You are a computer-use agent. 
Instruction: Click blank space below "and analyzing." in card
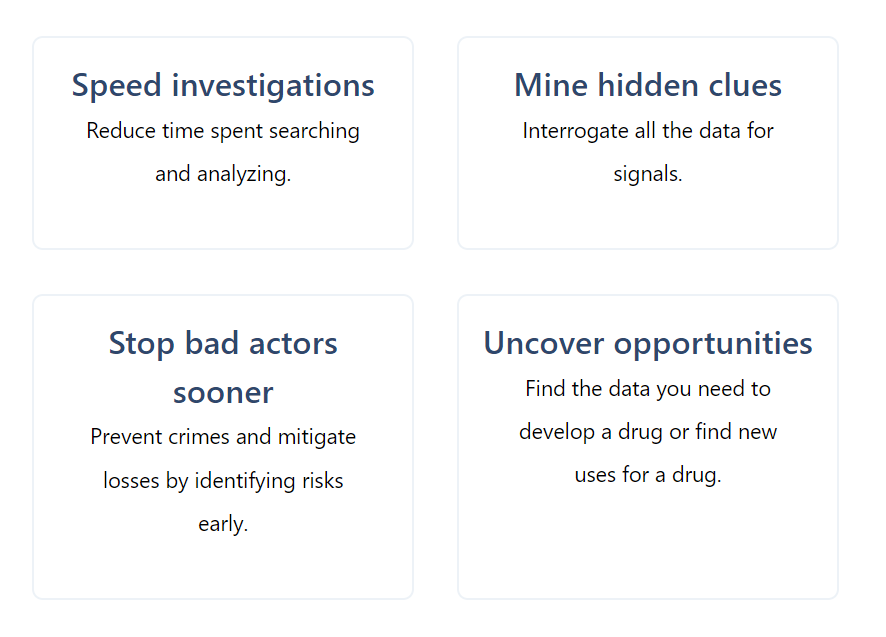(x=223, y=216)
